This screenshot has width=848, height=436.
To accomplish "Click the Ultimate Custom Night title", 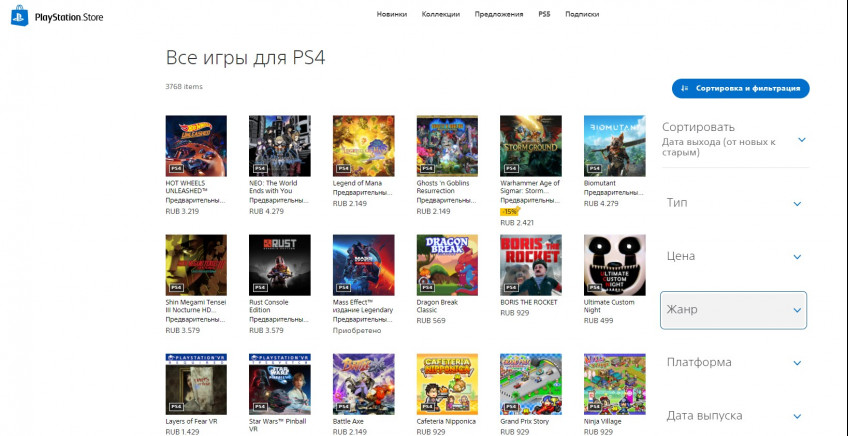I will click(x=609, y=306).
